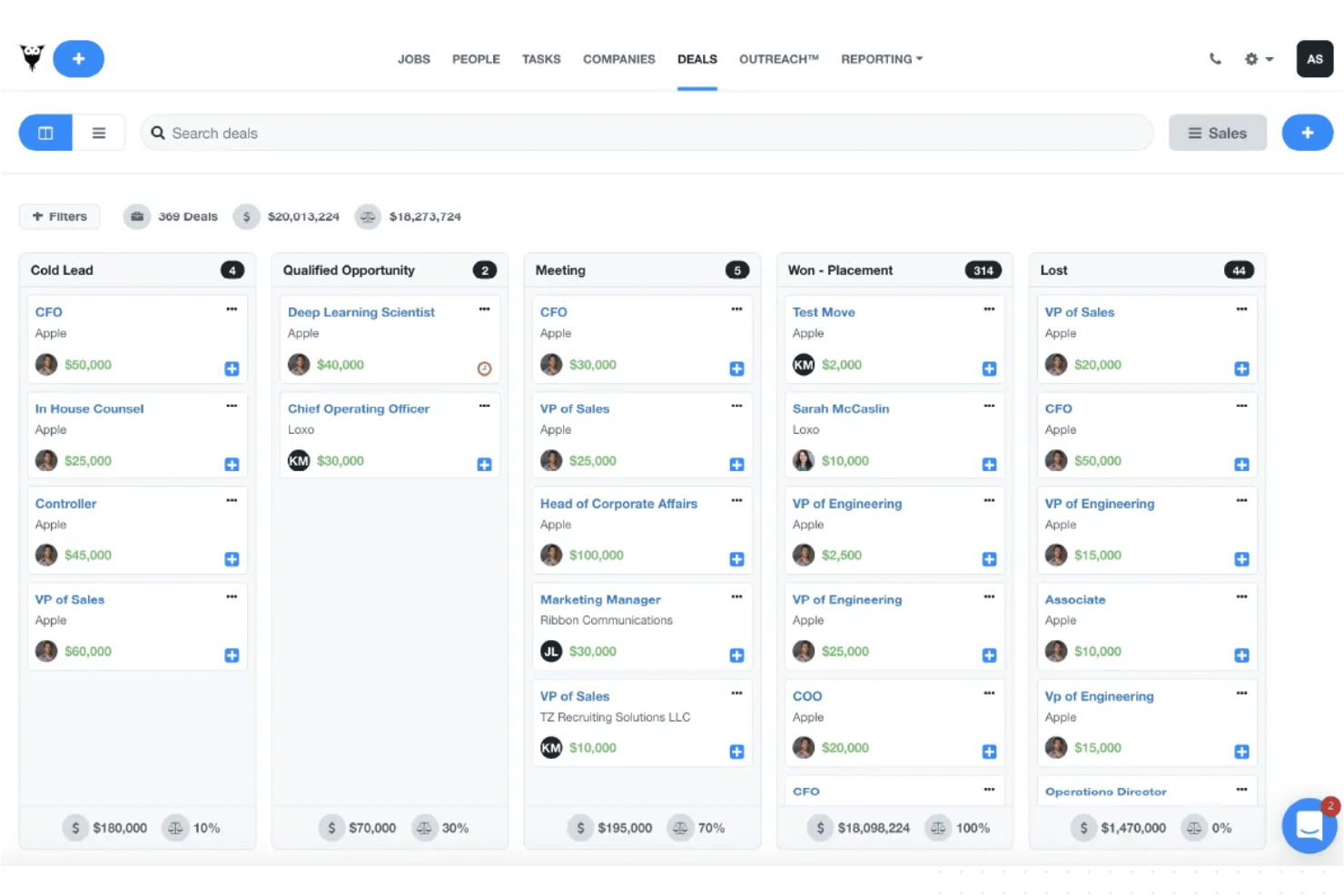Viewport: 1344px width, 896px height.
Task: Click the Search deals field
Action: 647,133
